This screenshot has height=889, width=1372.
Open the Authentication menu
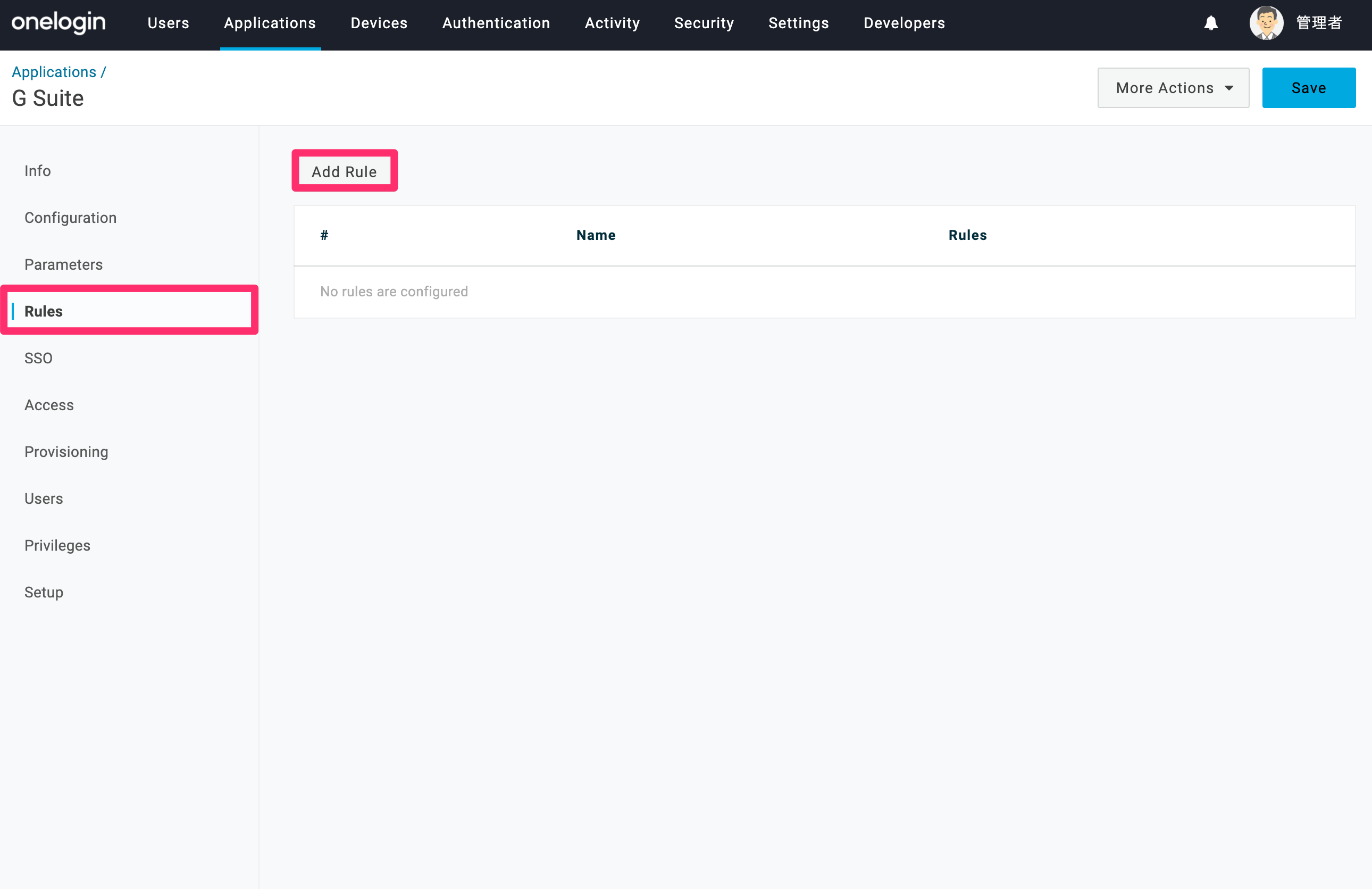(x=496, y=23)
